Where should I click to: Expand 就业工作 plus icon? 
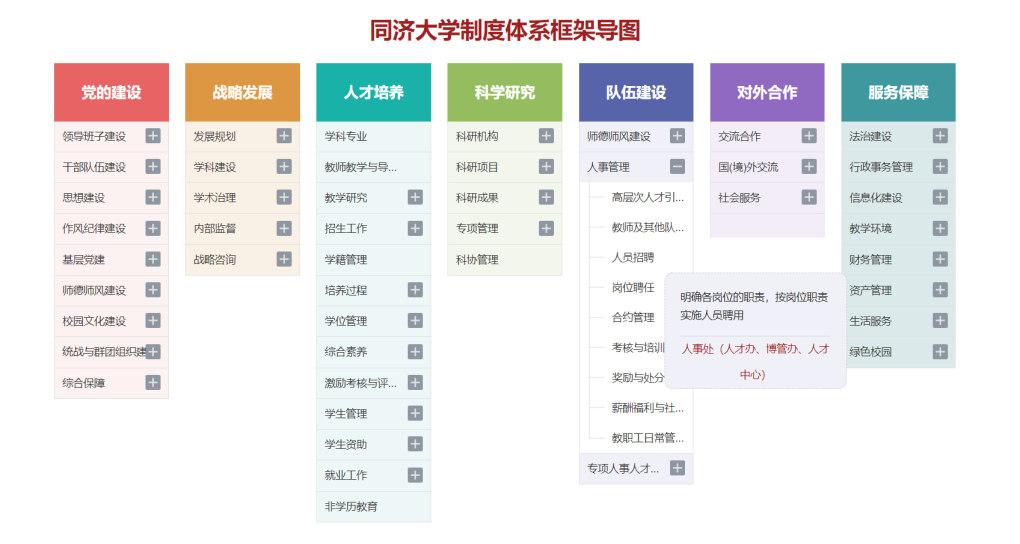click(415, 475)
